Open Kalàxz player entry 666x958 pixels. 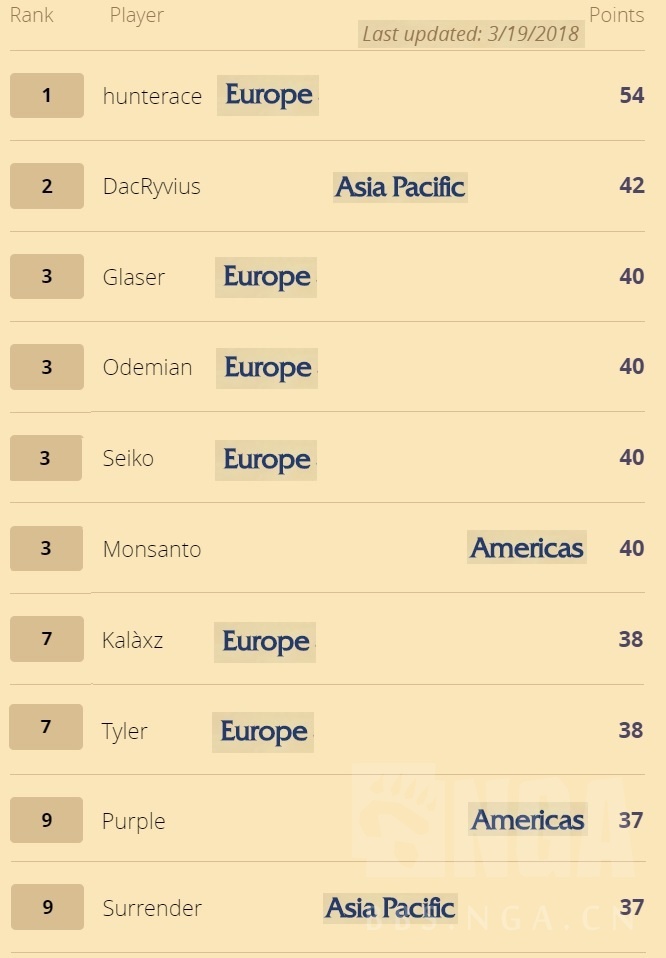click(x=133, y=640)
